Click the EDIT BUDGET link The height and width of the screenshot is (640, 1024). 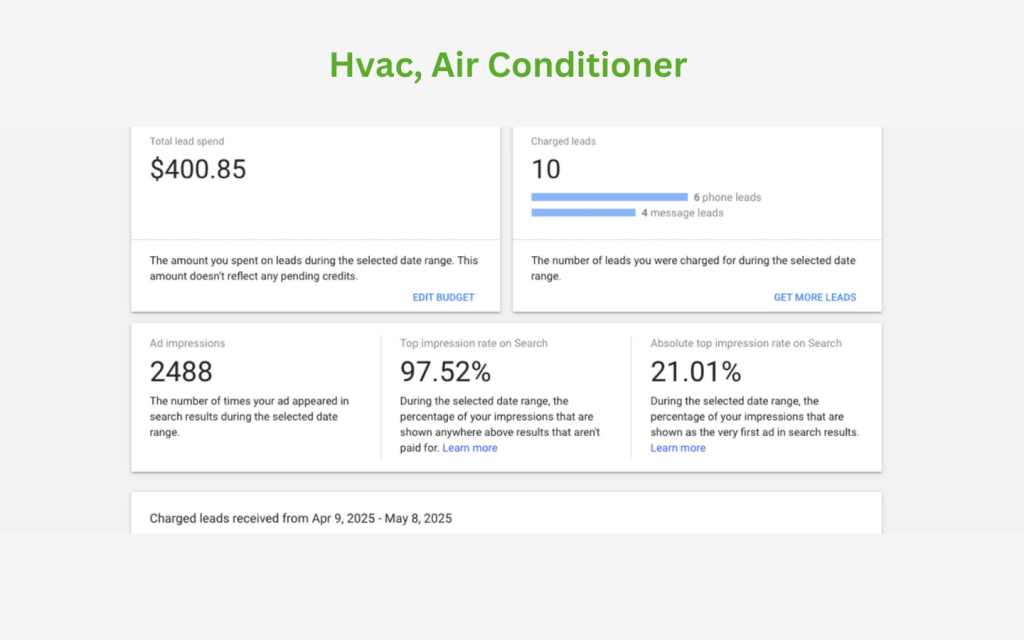[443, 297]
